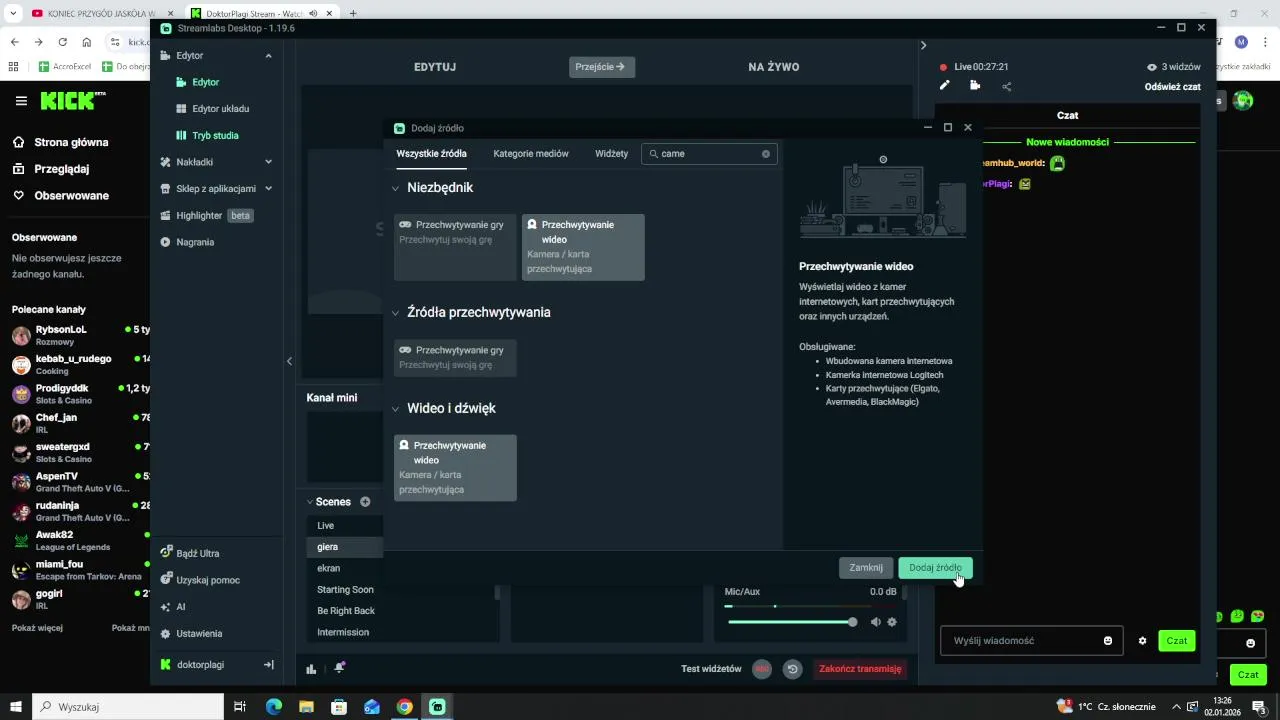Select Przechwytywanie wideo in Niezbędnik
Image resolution: width=1280 pixels, height=720 pixels.
583,247
